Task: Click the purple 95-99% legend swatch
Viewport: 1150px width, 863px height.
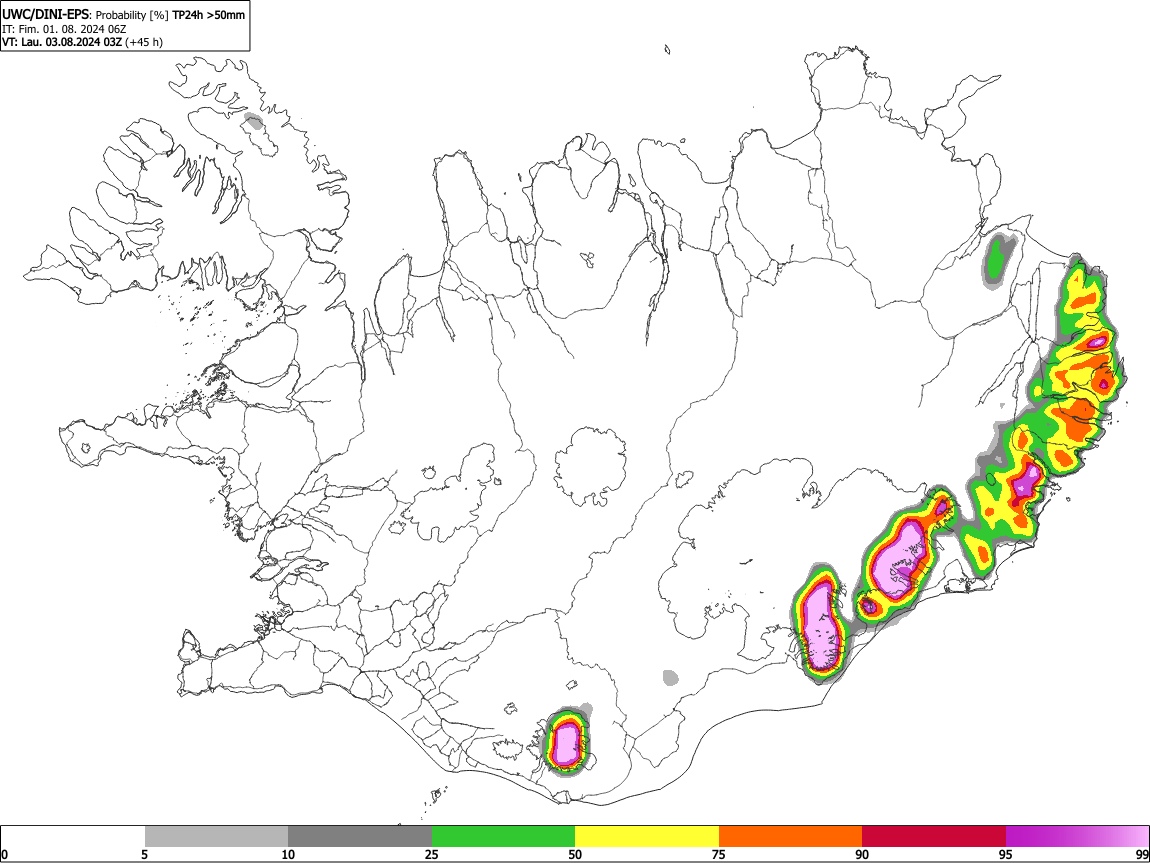Action: point(1077,837)
